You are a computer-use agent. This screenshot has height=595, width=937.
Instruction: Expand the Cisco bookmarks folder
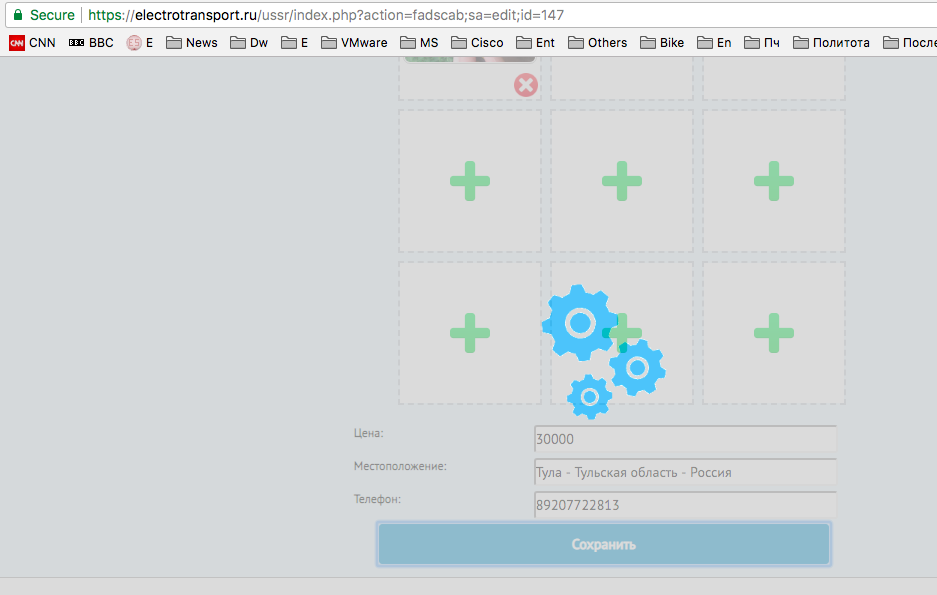point(477,43)
